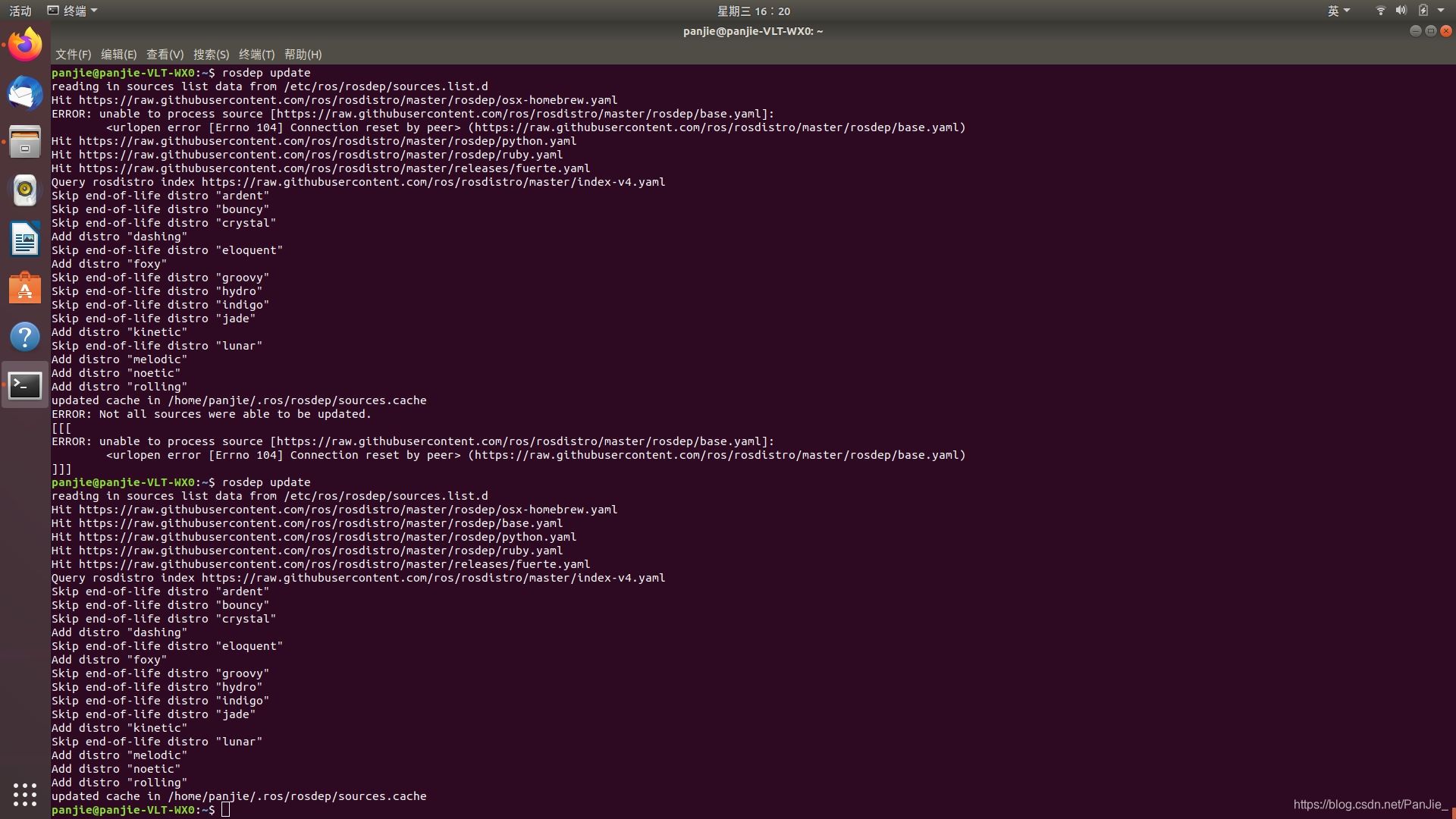Show applications grid at dock bottom

tap(25, 794)
